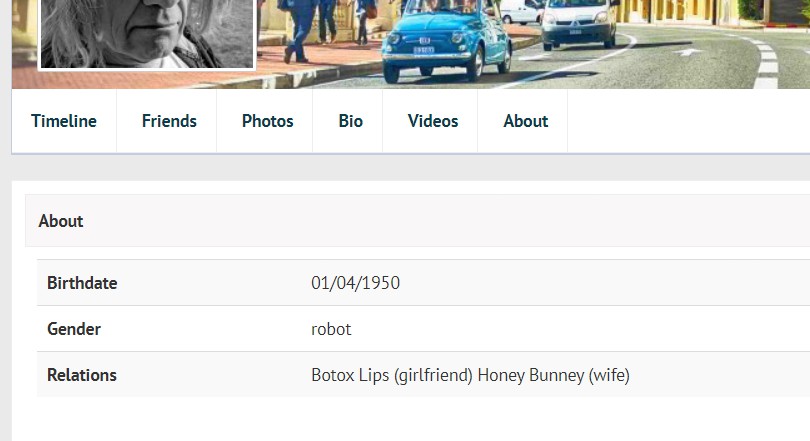Click the About tab in profile navigation
The image size is (810, 441).
pos(525,121)
